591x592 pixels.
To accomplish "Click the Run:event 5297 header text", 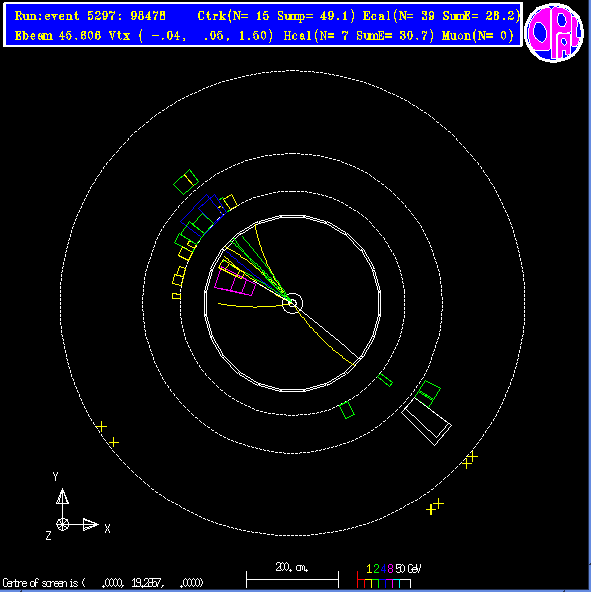I will pyautogui.click(x=90, y=15).
